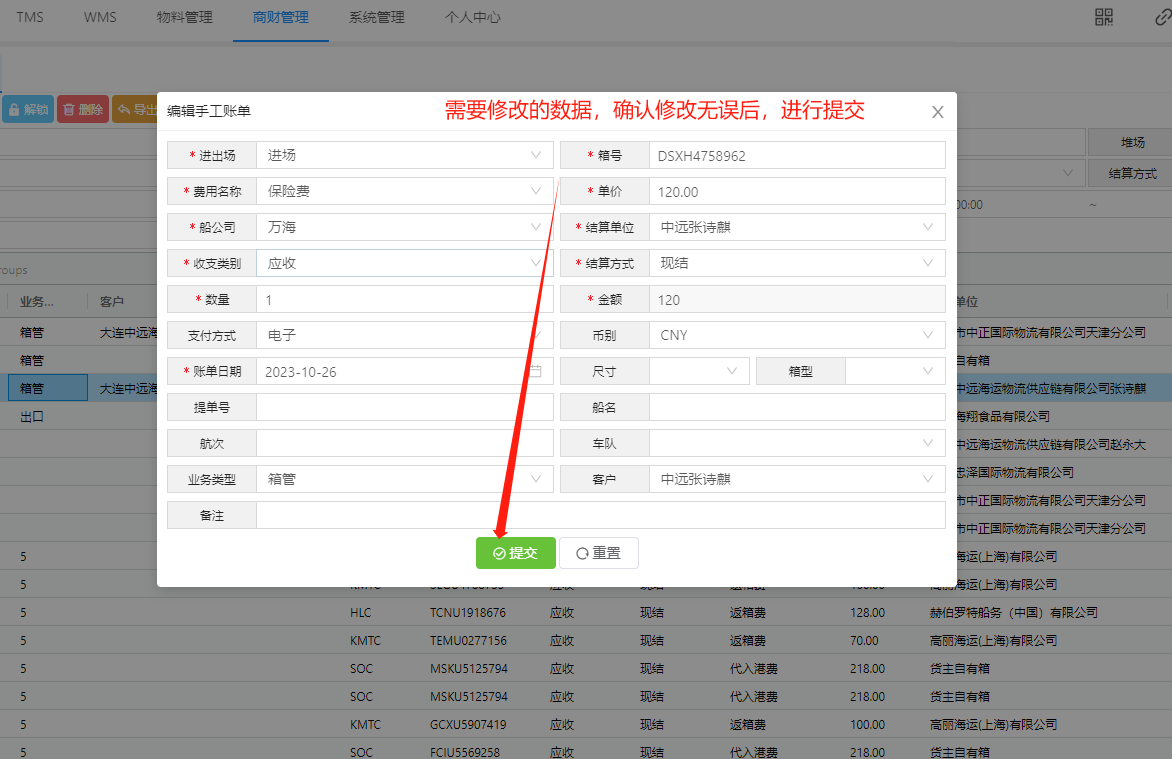
Task: Click the 单价 price input field
Action: point(796,191)
